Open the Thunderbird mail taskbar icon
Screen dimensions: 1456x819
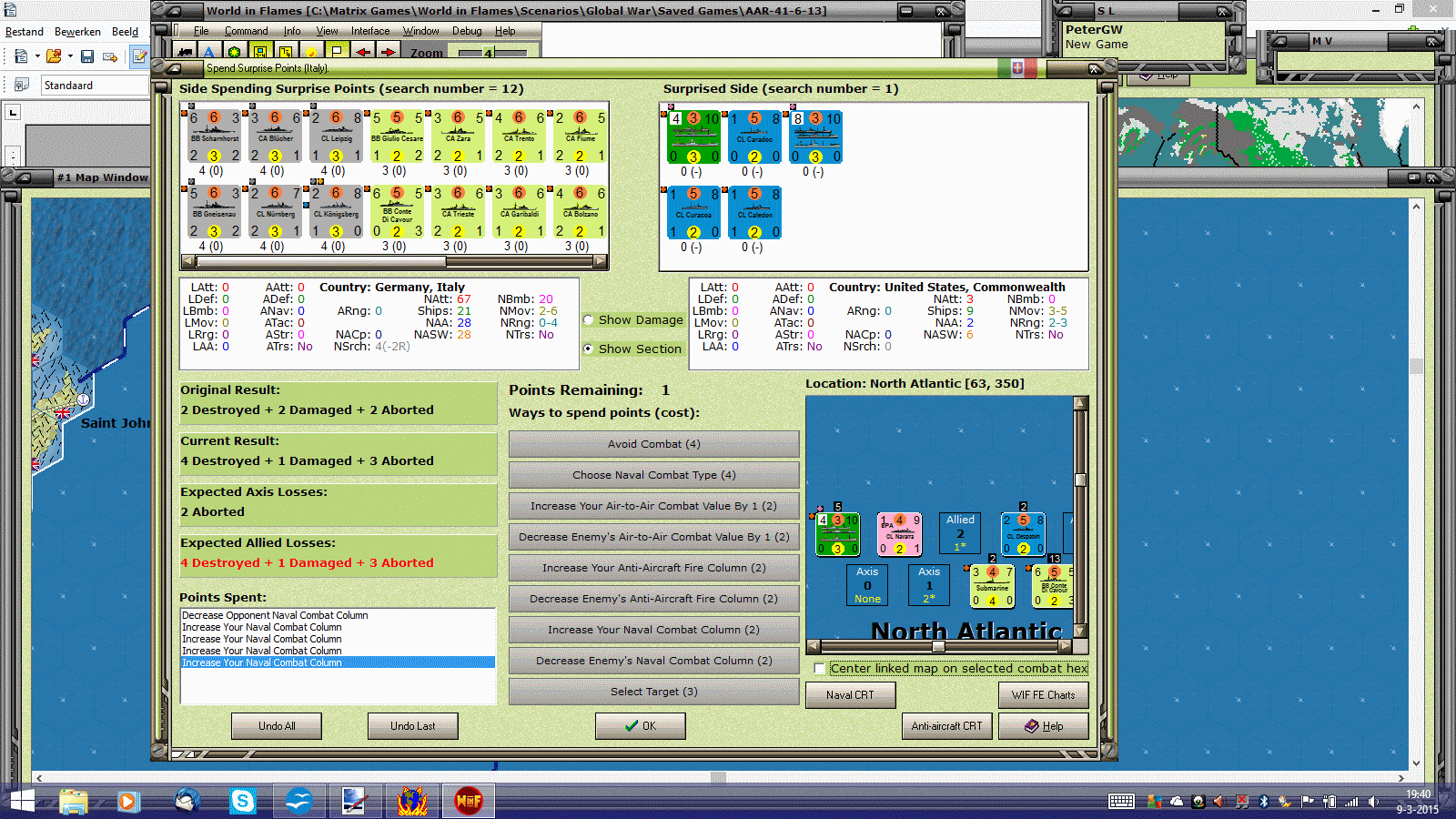(187, 801)
